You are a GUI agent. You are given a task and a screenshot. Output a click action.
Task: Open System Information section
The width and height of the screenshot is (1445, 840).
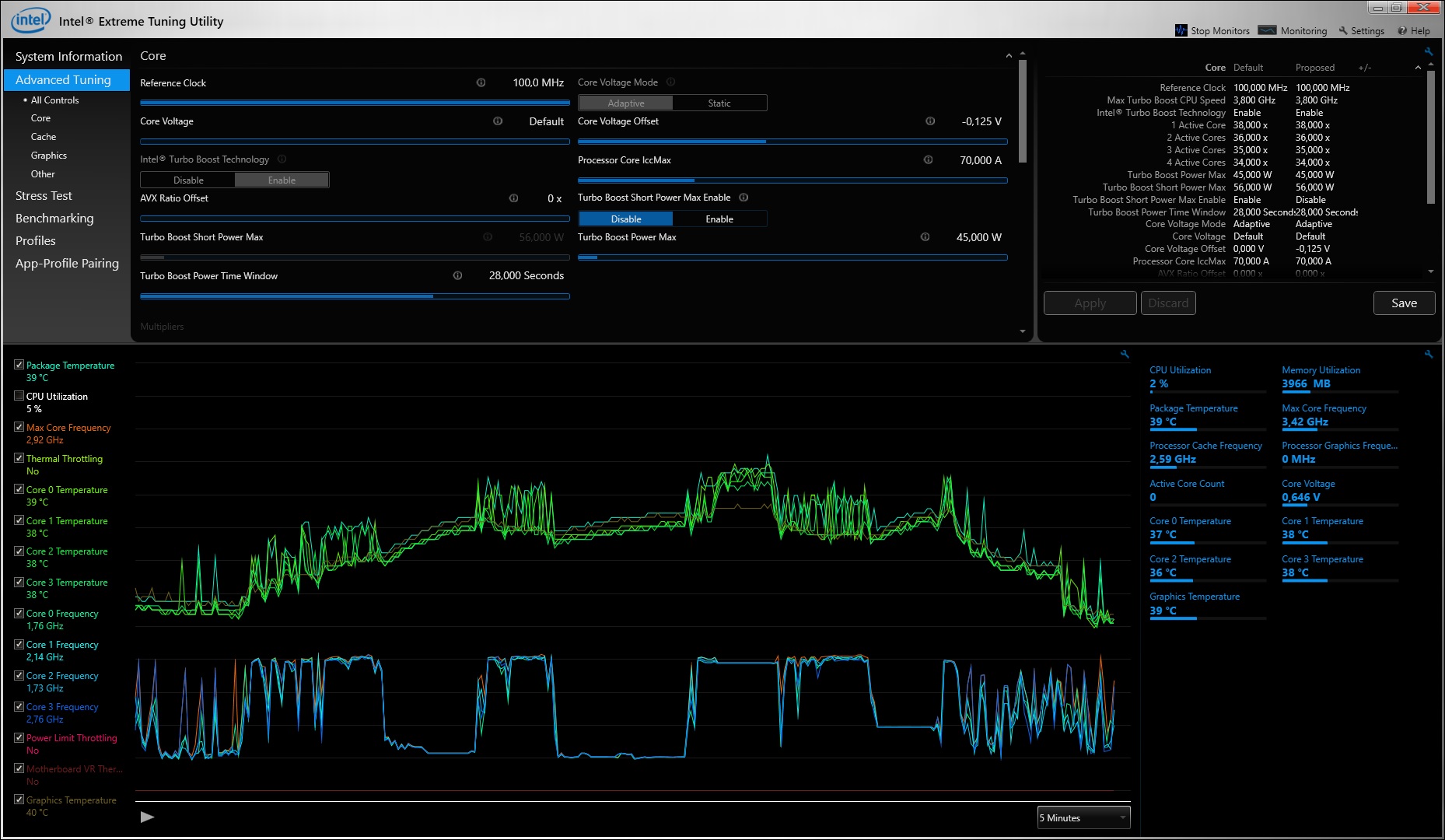[68, 57]
